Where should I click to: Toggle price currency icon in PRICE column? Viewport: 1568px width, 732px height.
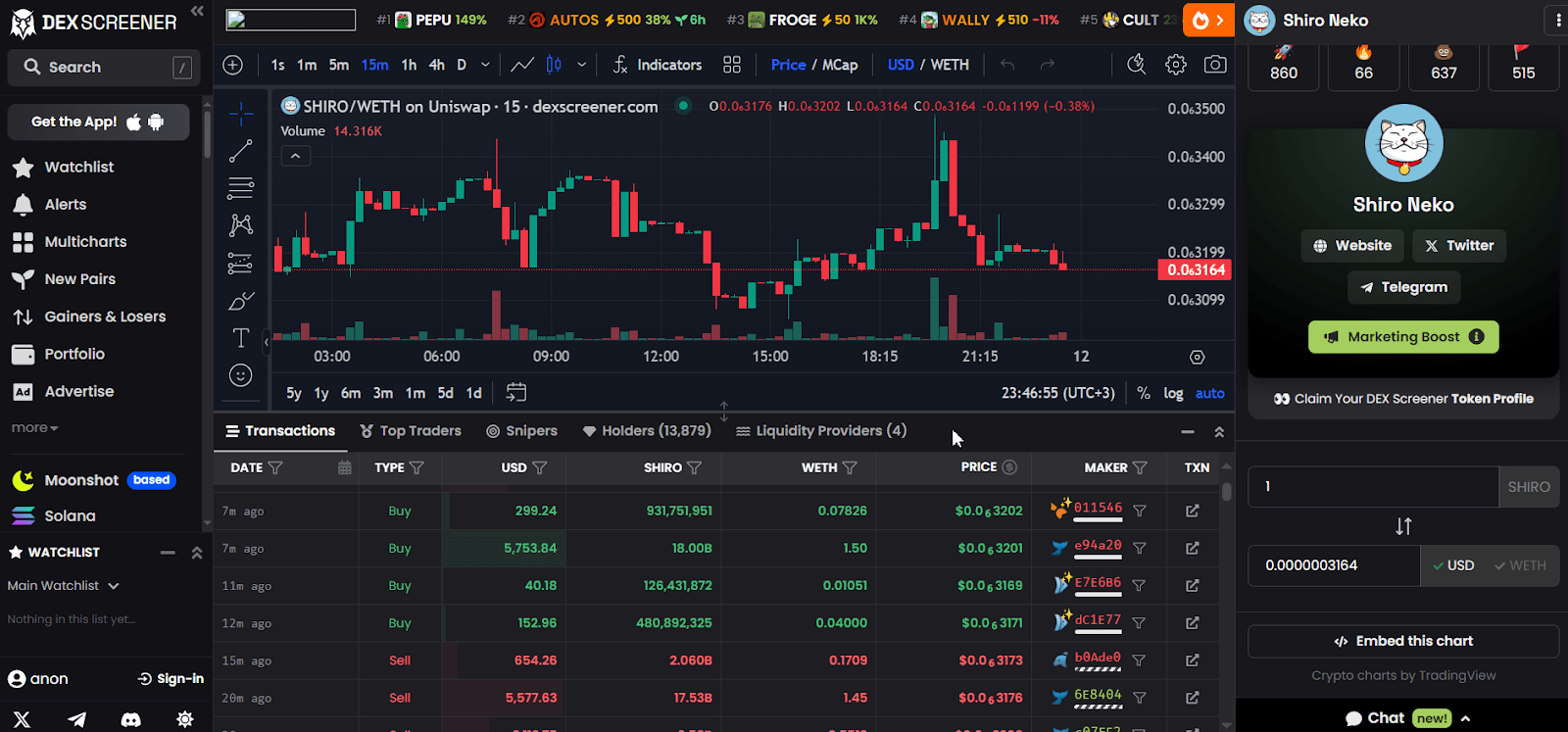point(1009,467)
